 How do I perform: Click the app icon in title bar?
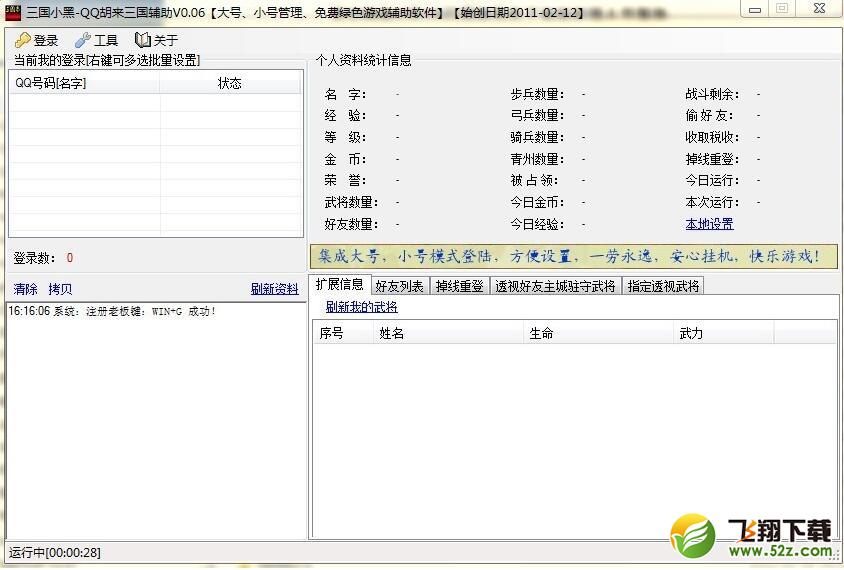(12, 11)
